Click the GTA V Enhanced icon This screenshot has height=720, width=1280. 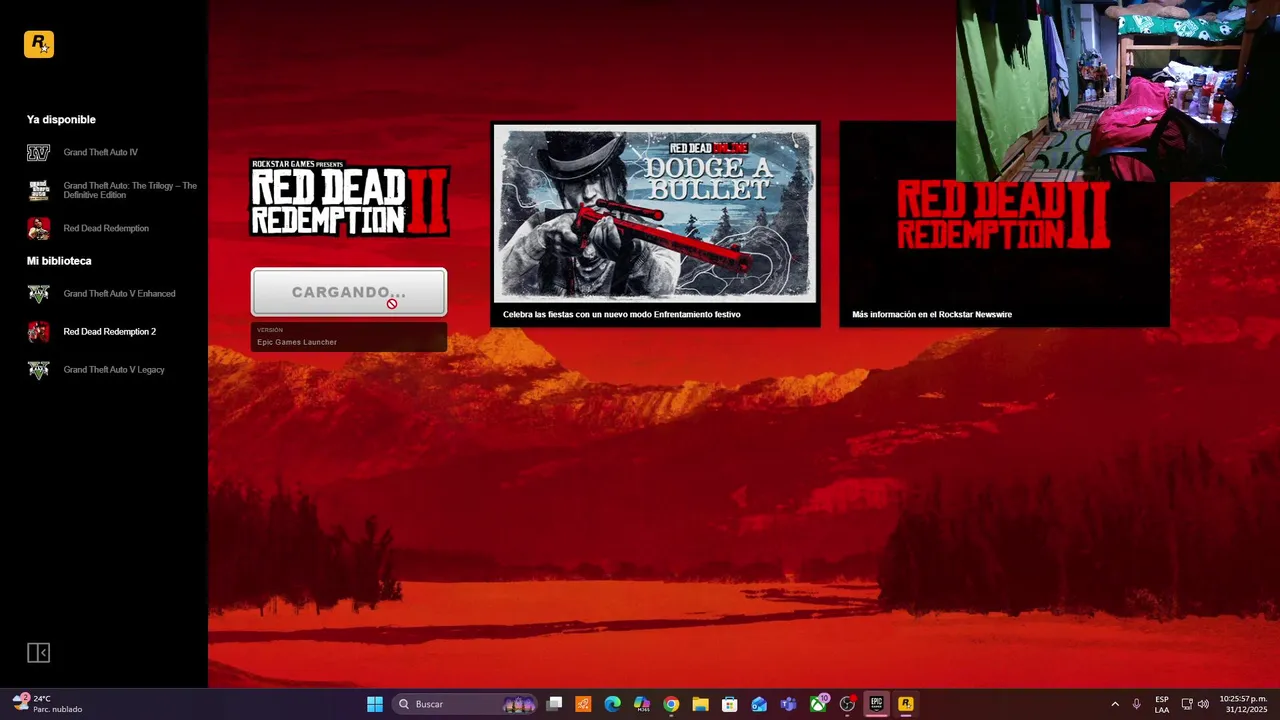(38, 294)
